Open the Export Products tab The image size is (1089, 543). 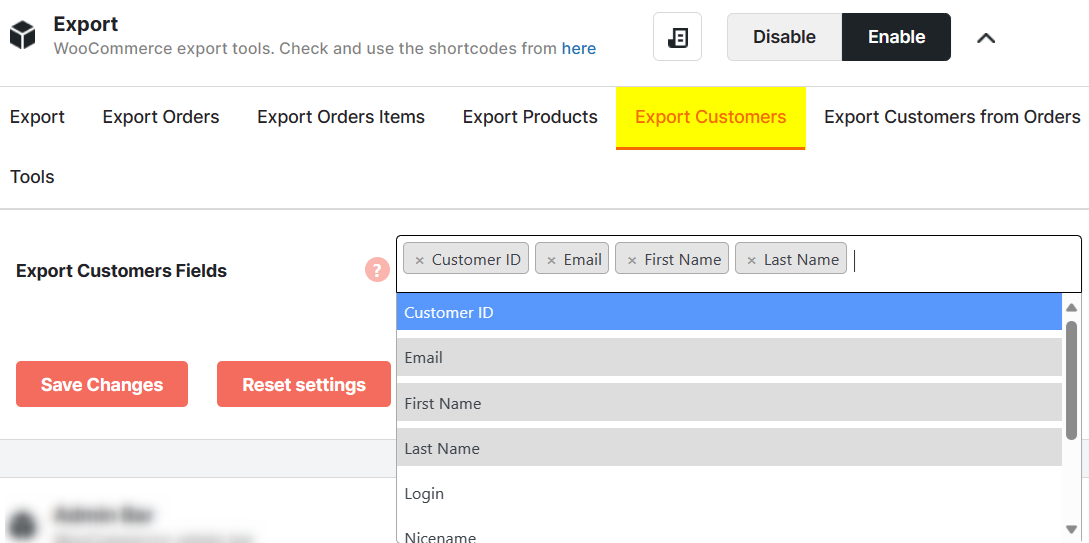point(530,117)
